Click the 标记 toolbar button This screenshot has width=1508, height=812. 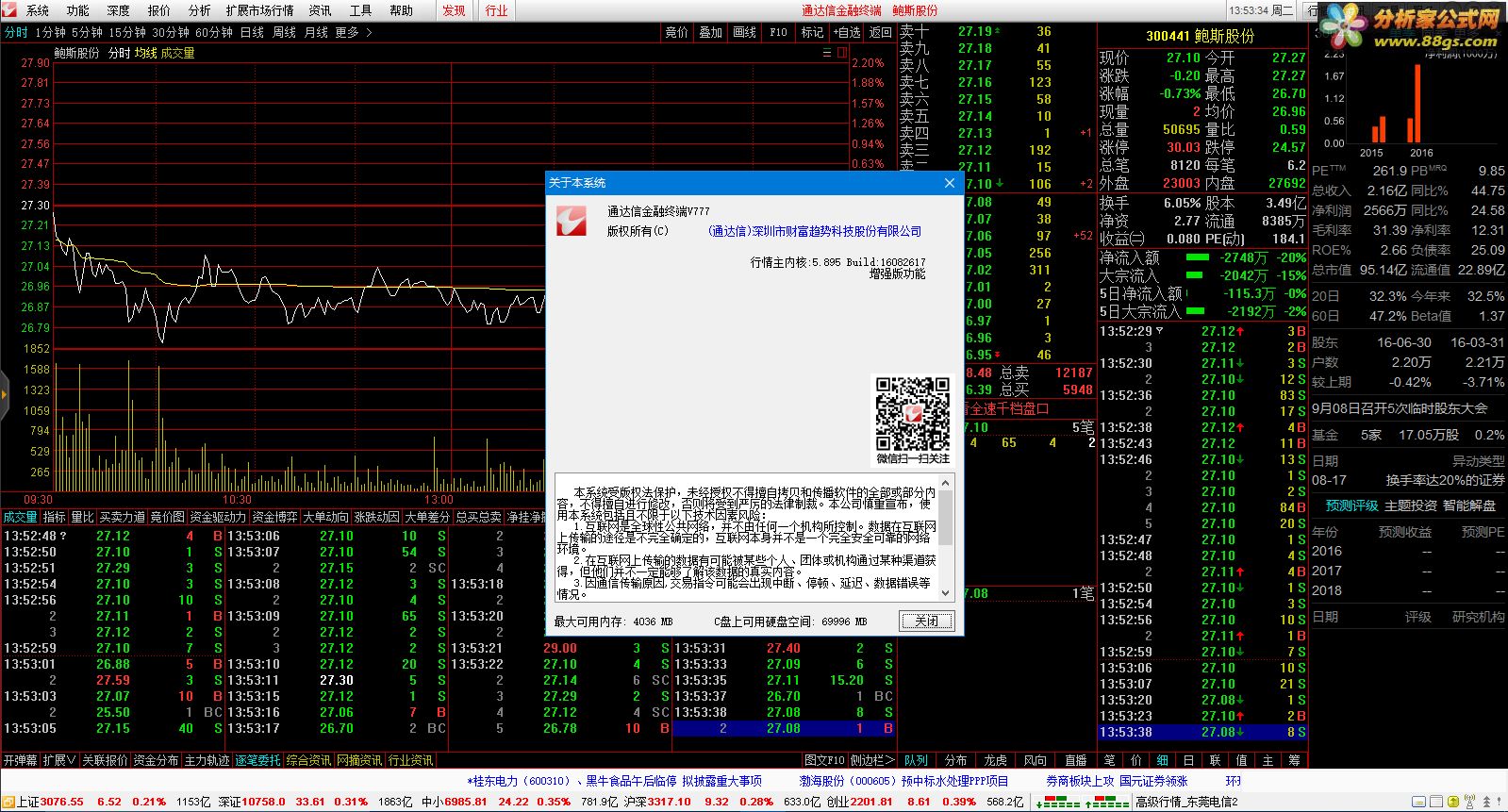(x=811, y=32)
